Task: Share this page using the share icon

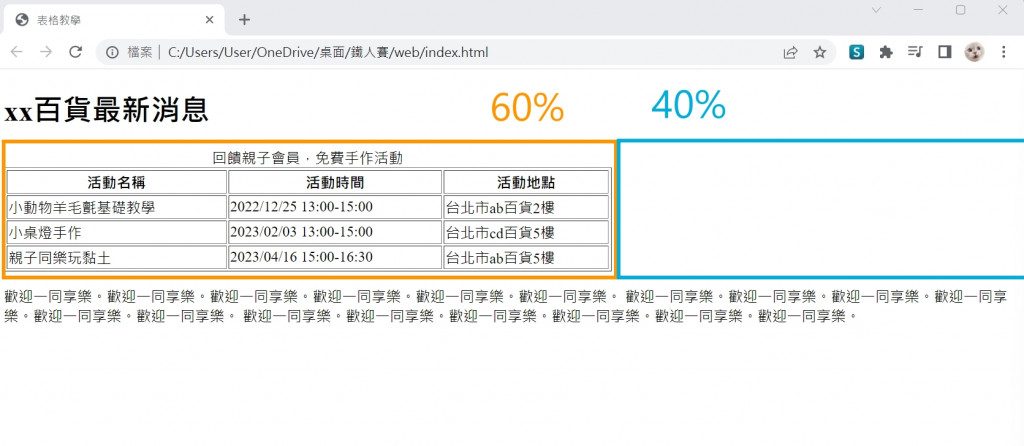Action: click(790, 52)
